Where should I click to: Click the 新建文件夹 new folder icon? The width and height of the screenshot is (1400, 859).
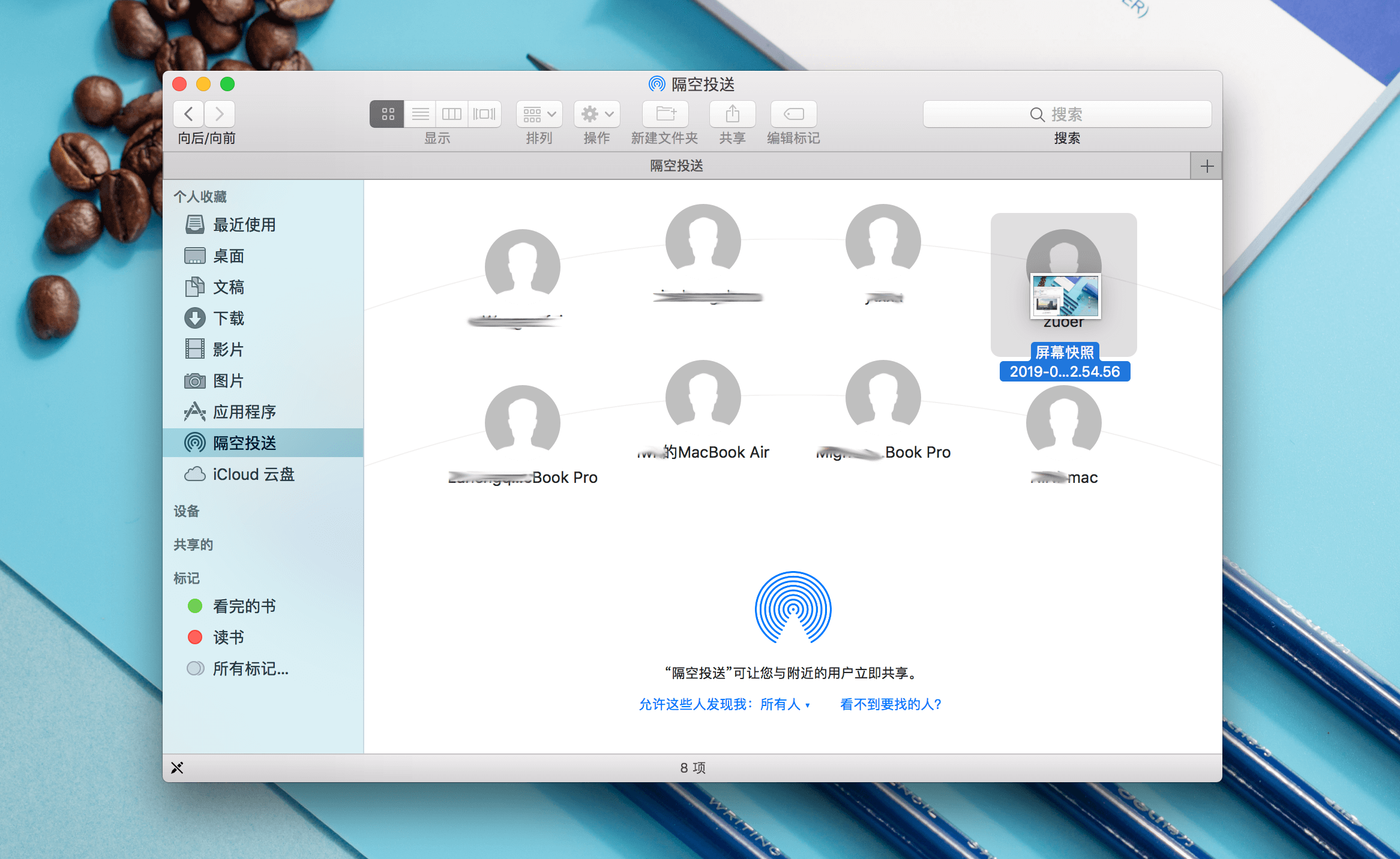tap(665, 114)
